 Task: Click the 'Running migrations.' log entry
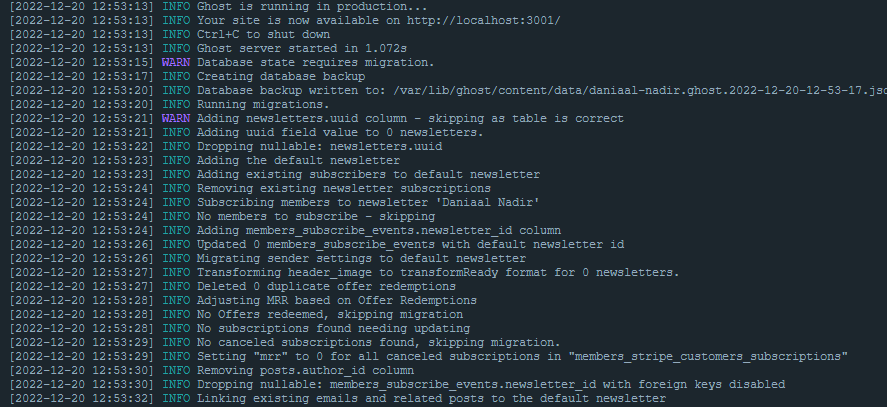[x=263, y=105]
